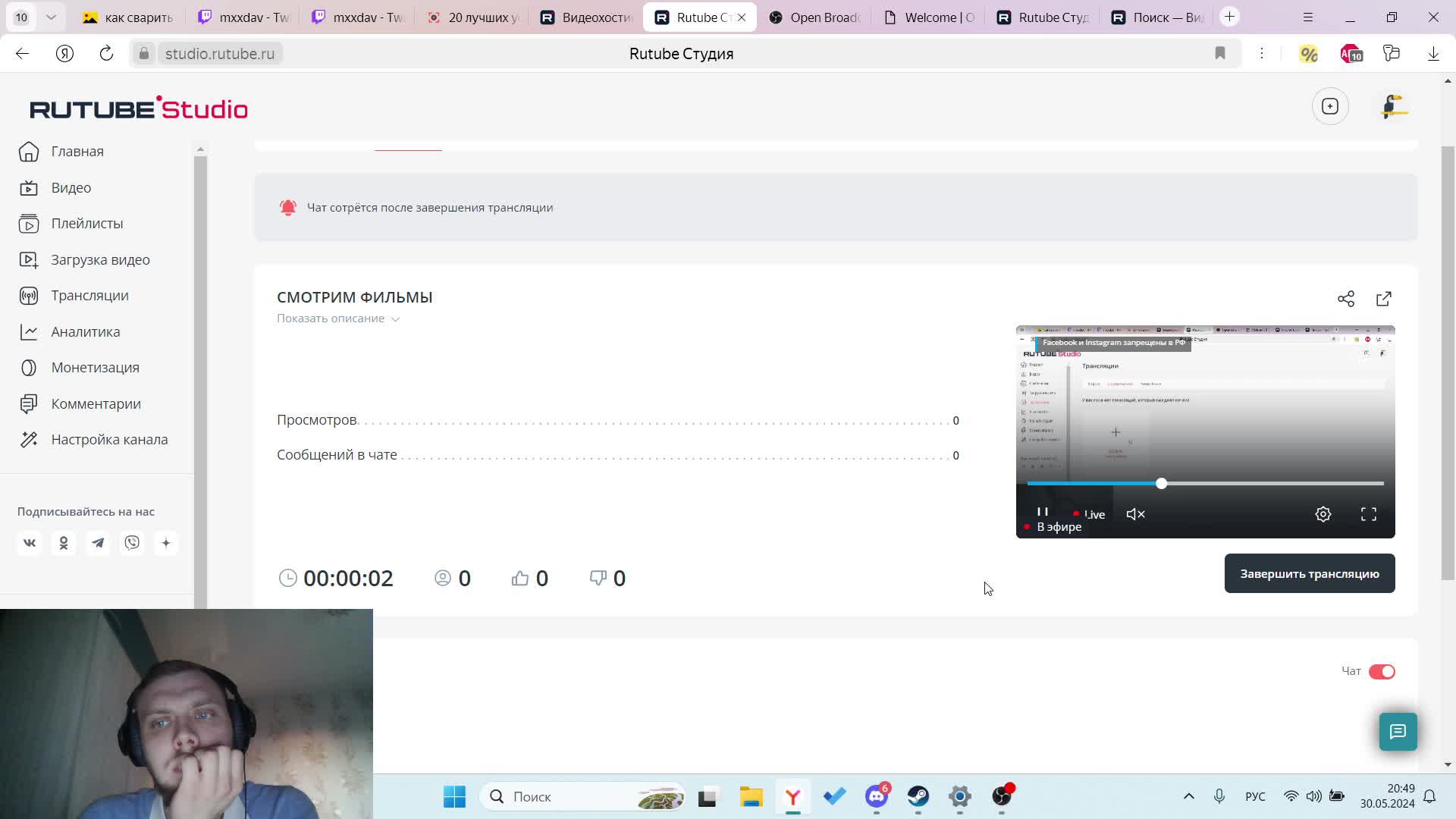Unmute the live stream player
This screenshot has height=819, width=1456.
(1135, 514)
